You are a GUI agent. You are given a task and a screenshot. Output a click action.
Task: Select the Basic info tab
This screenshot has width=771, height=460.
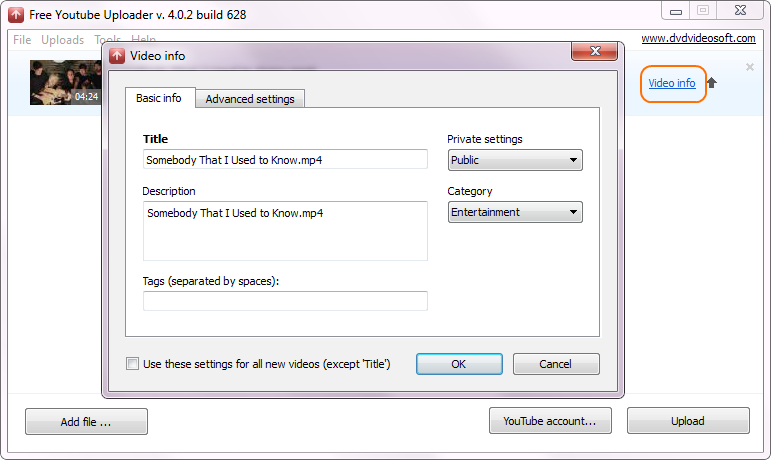(159, 98)
